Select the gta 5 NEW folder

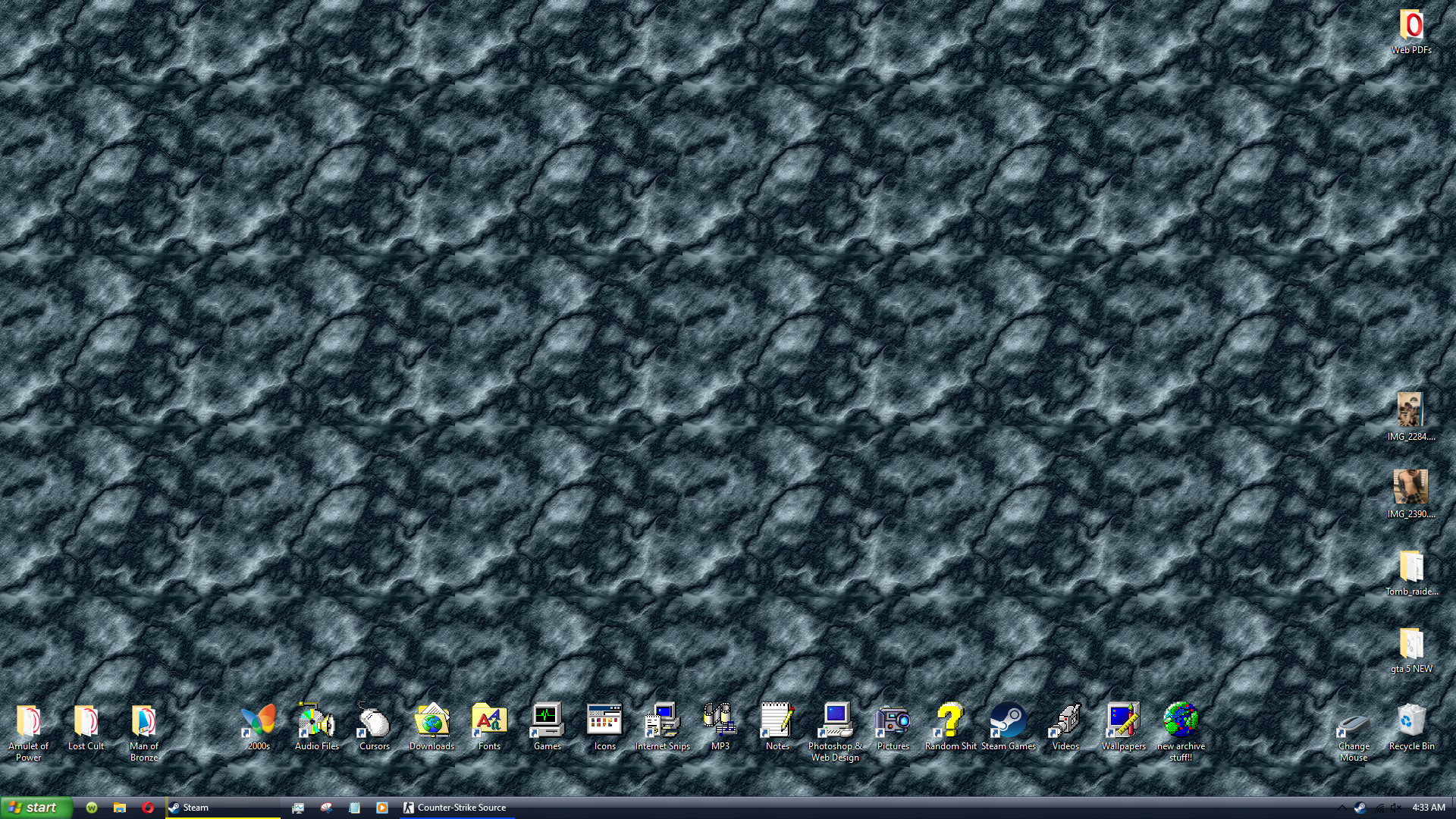coord(1411,644)
